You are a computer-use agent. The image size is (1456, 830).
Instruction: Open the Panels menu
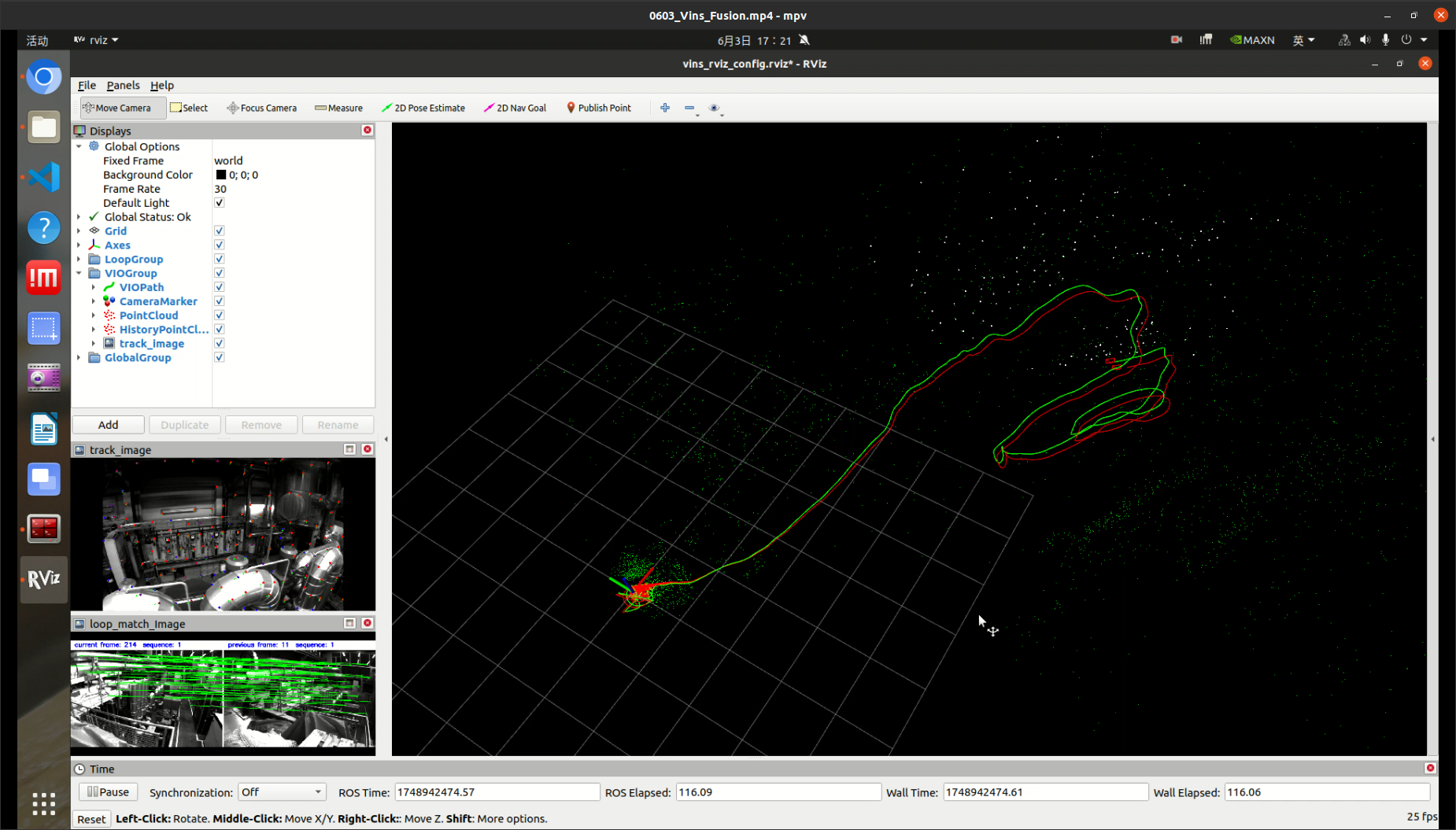(x=123, y=85)
